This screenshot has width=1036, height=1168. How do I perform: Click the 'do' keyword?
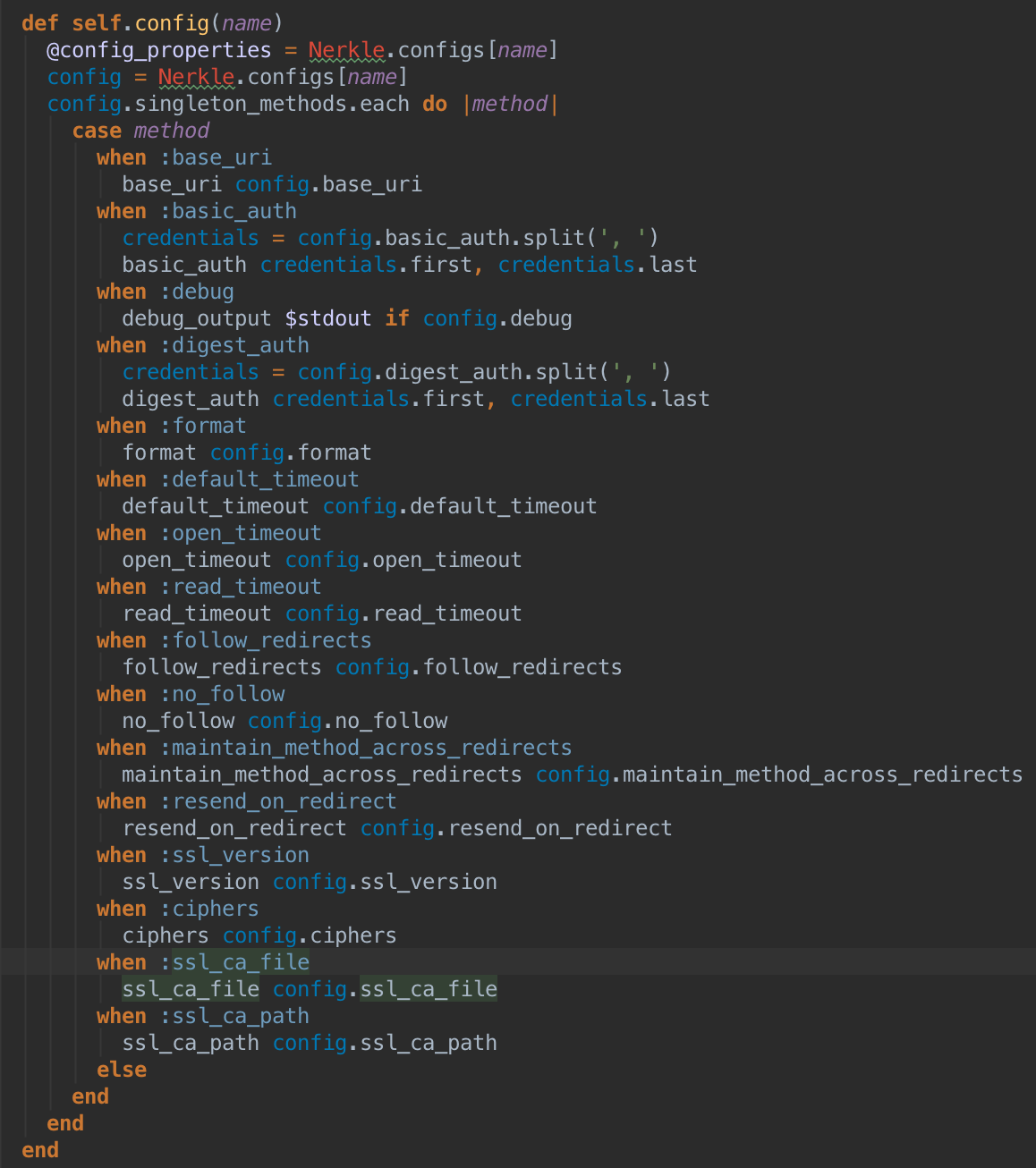click(435, 104)
